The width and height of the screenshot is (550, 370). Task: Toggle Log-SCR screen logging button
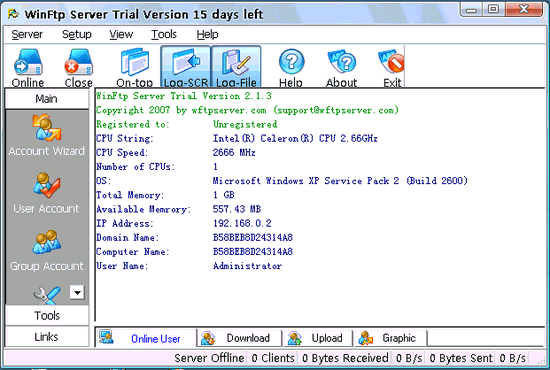point(186,67)
